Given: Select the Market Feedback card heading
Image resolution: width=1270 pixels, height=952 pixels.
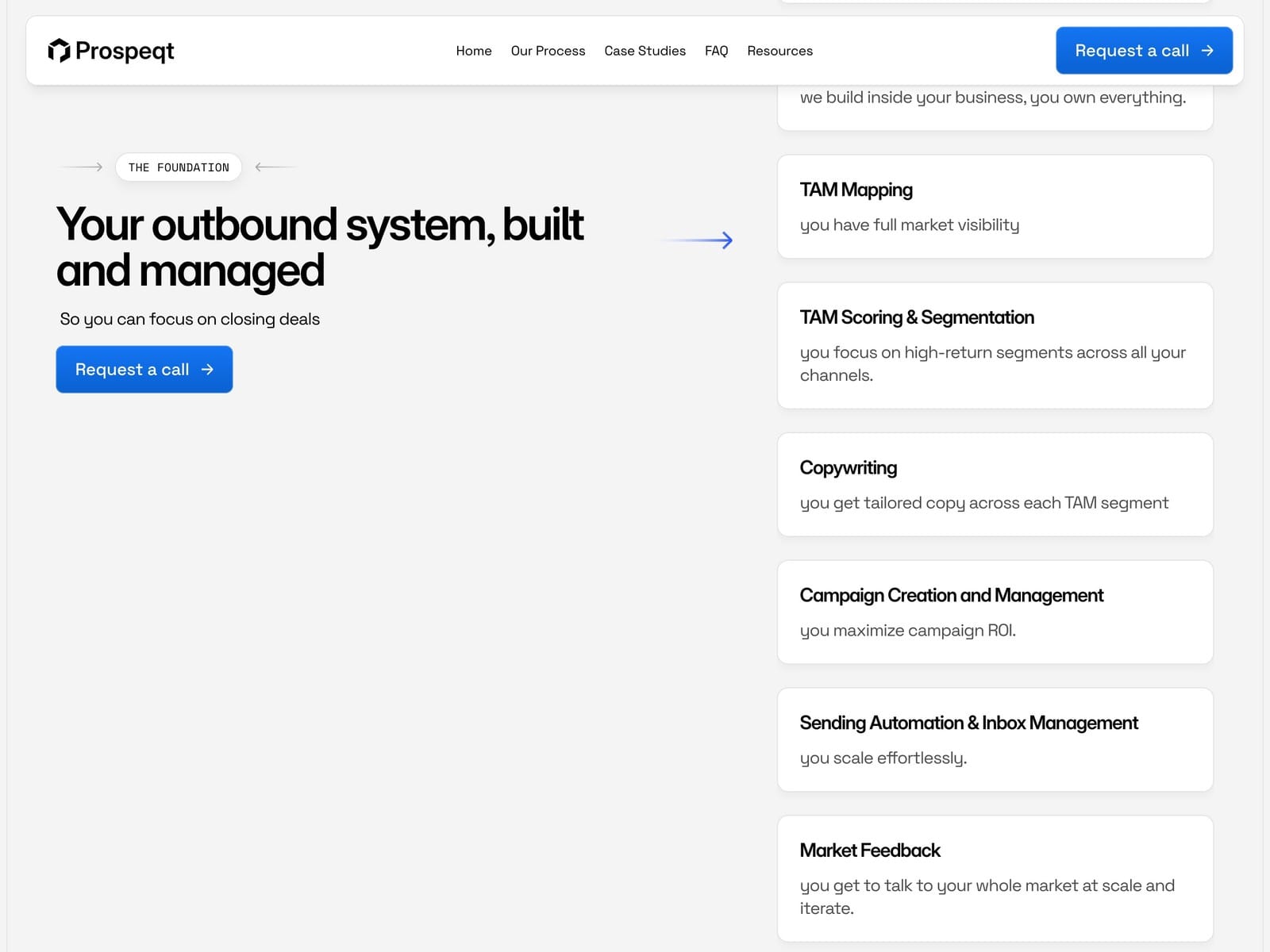Looking at the screenshot, I should pos(869,850).
